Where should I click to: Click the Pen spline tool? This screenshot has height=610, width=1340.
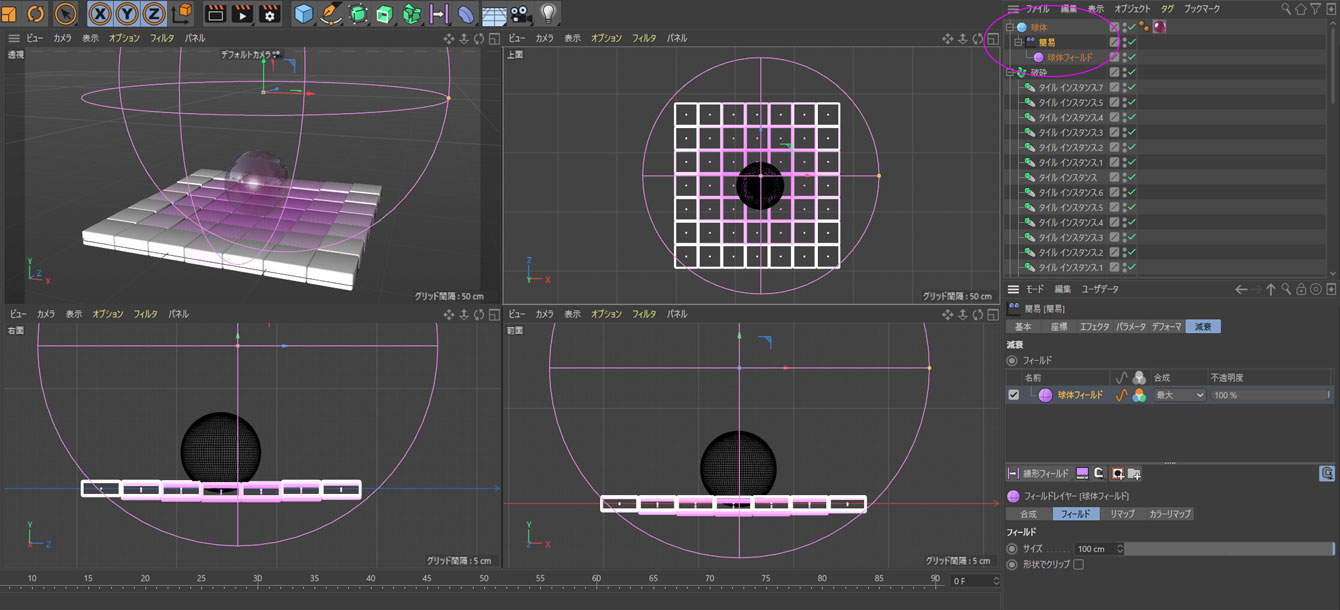(x=331, y=14)
